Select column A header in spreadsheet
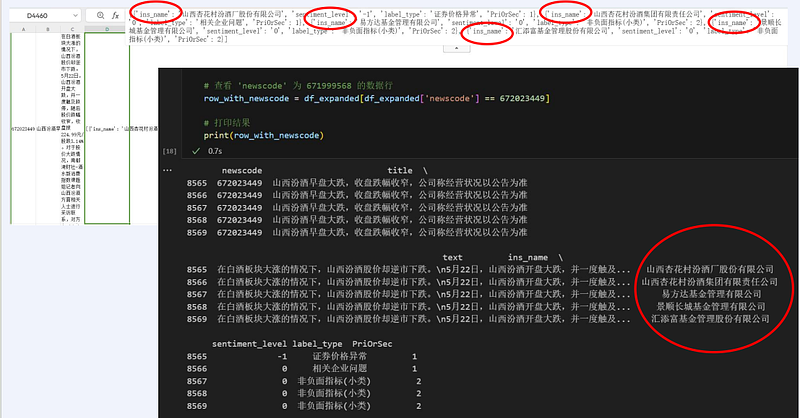 [x=23, y=29]
